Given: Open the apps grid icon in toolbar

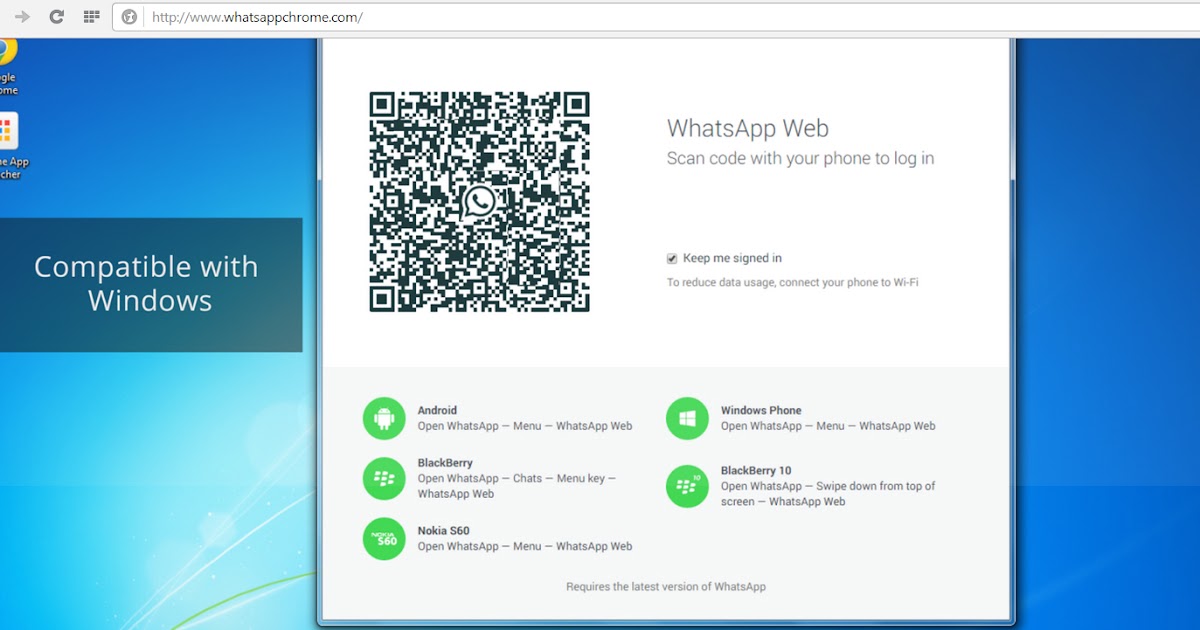Looking at the screenshot, I should [x=91, y=17].
